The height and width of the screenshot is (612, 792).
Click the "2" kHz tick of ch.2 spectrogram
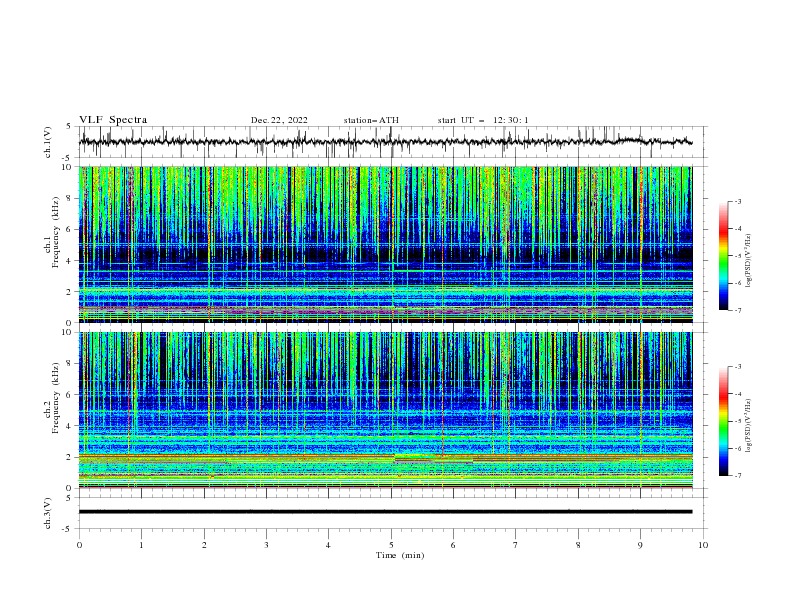point(71,457)
